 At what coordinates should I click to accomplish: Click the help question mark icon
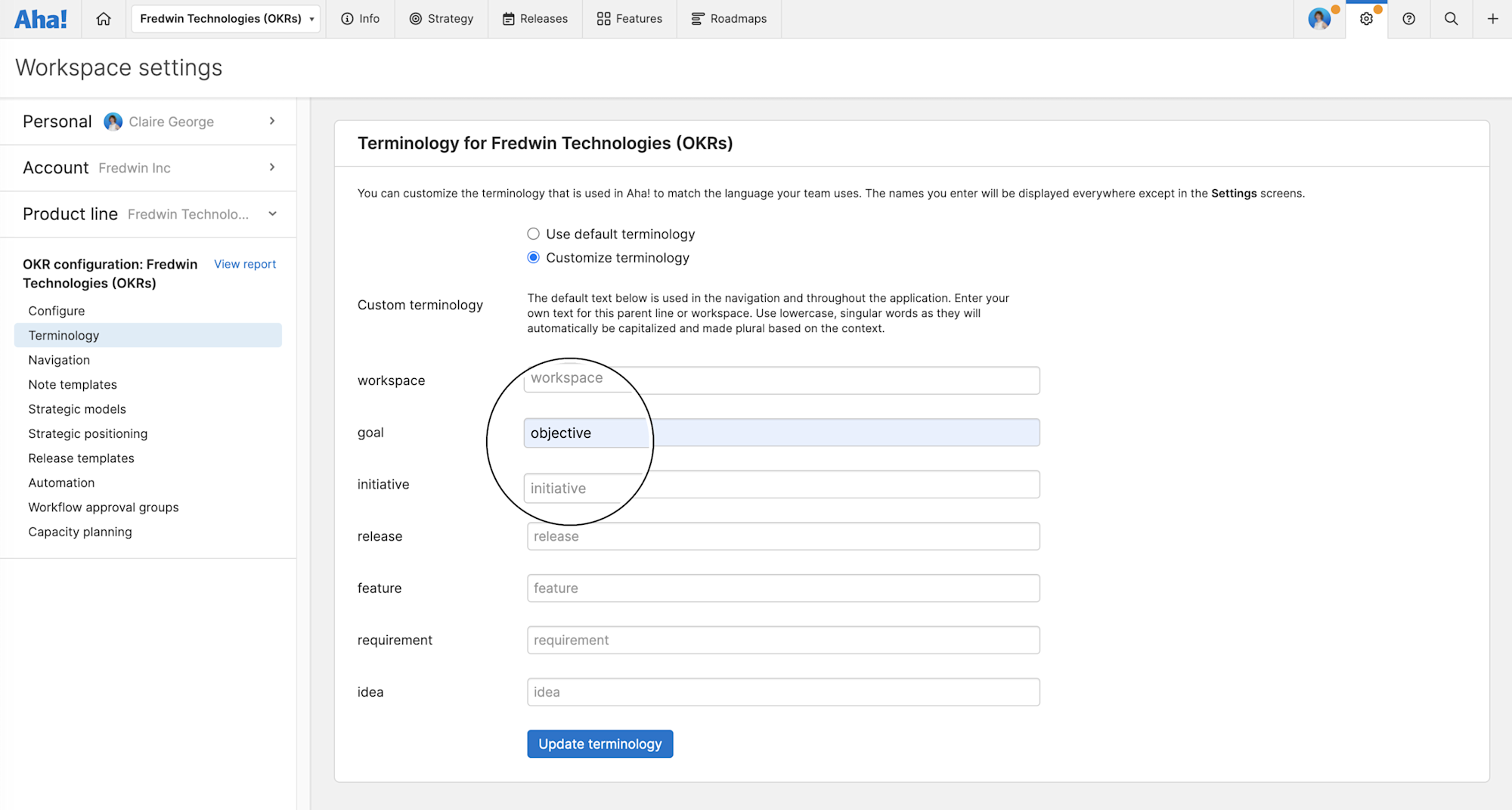click(x=1408, y=18)
